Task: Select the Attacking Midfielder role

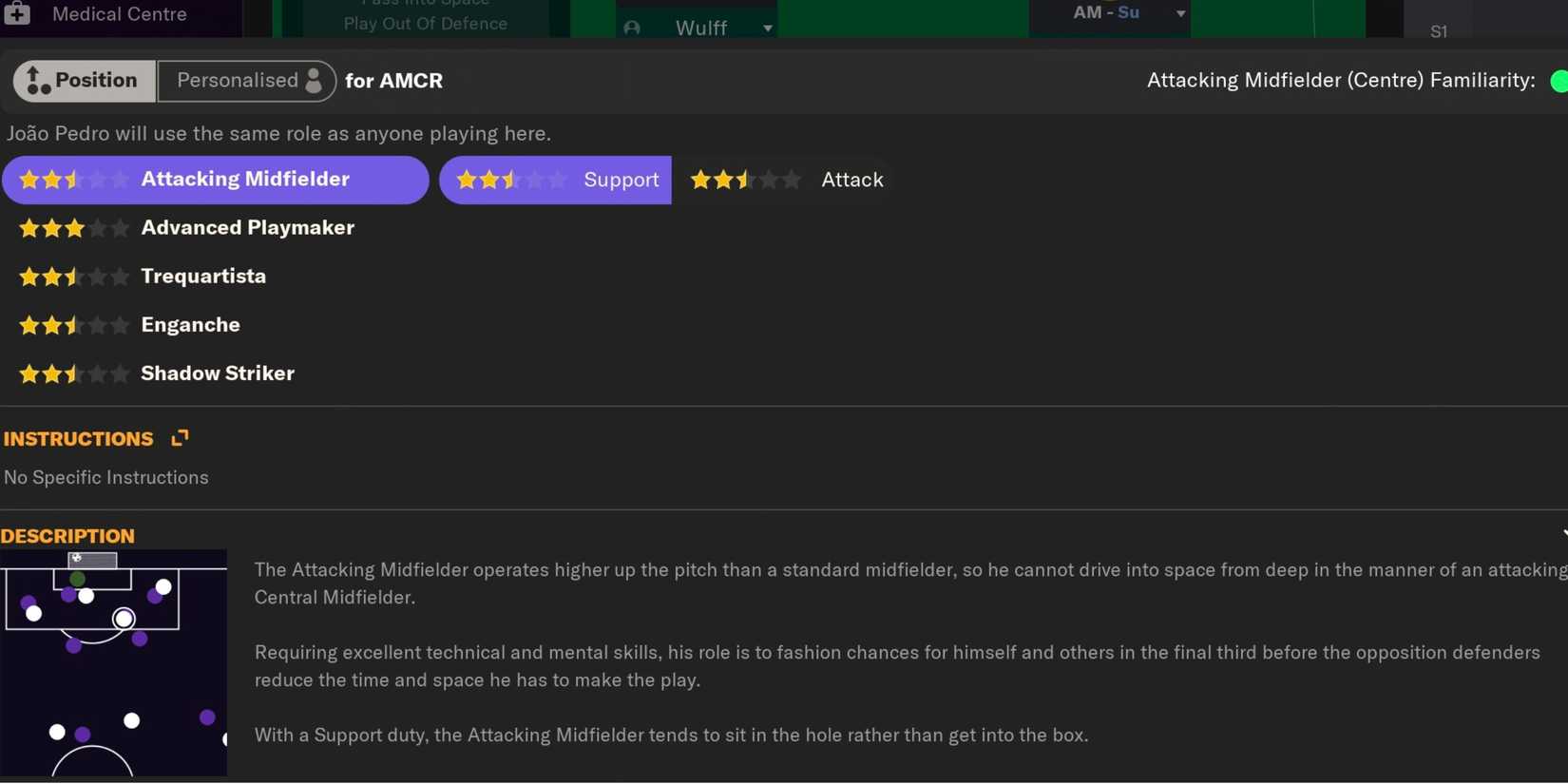Action: 216,180
